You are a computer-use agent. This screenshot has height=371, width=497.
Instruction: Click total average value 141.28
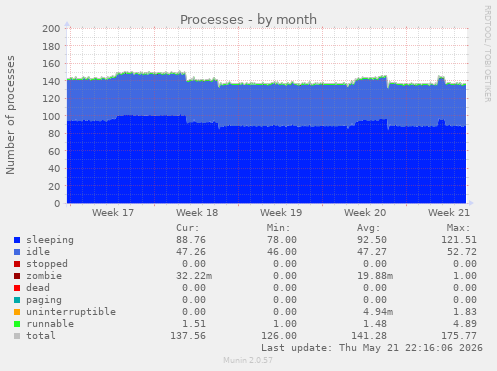(369, 336)
